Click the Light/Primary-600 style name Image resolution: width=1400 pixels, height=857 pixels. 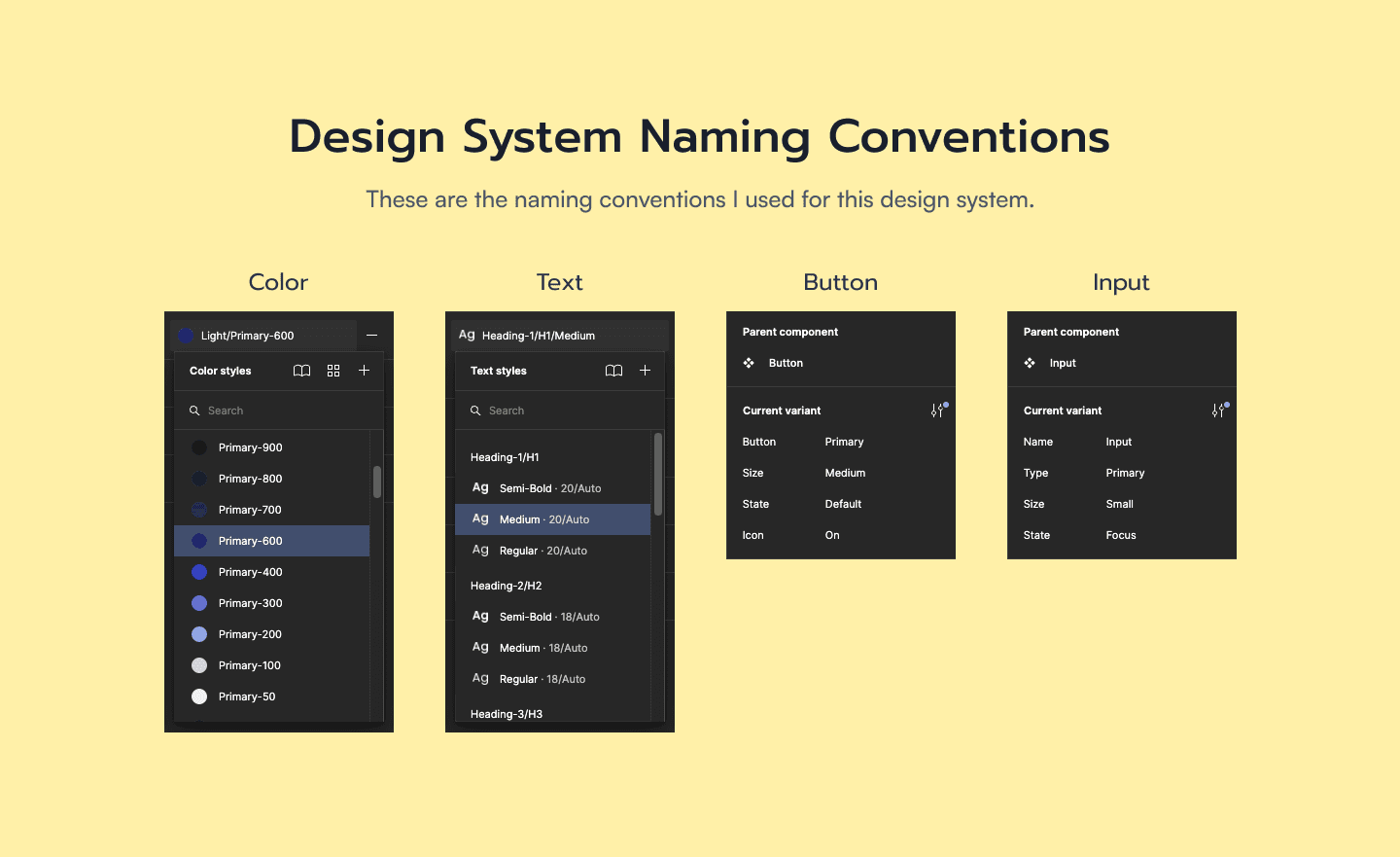(x=247, y=336)
